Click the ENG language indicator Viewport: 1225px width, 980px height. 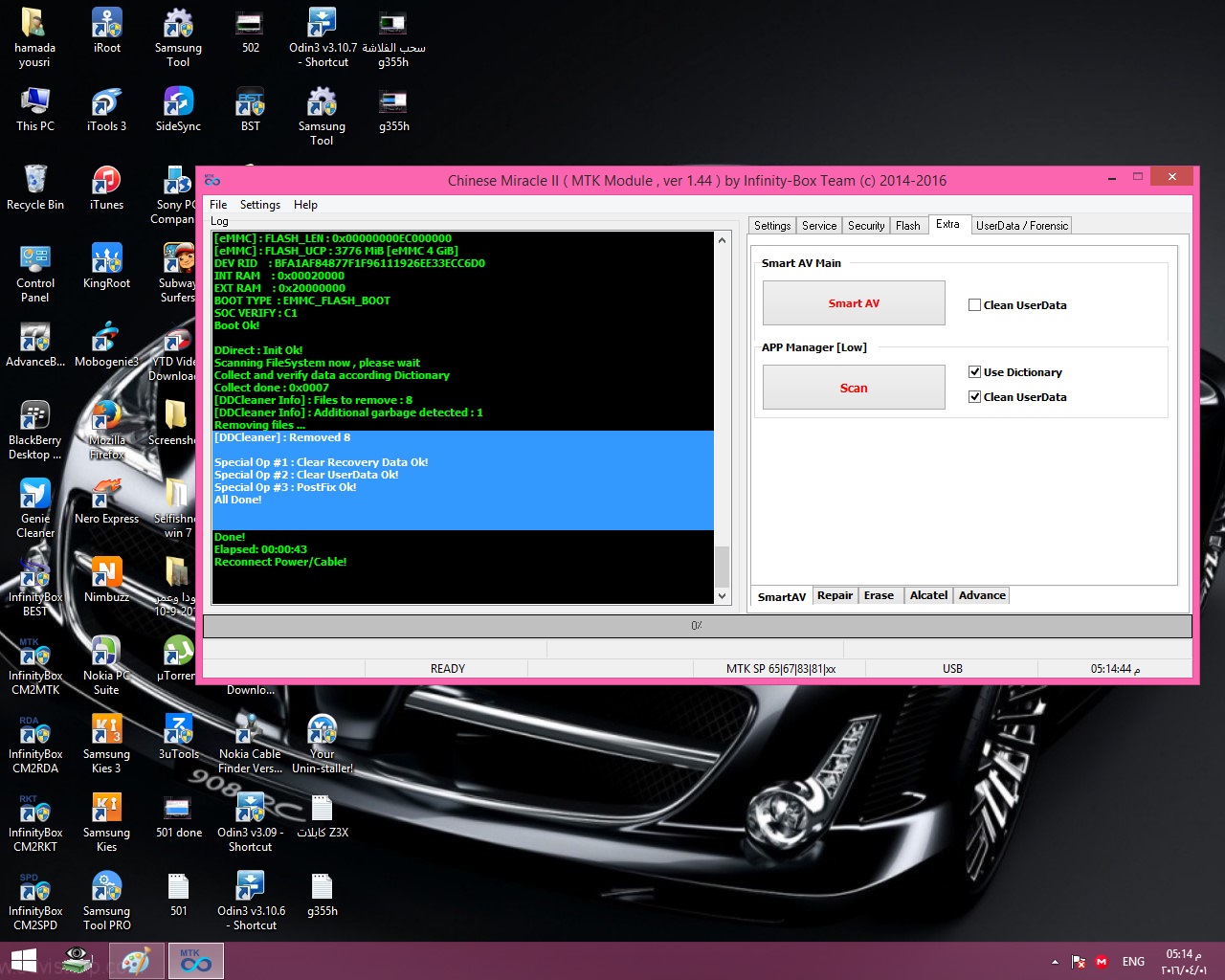click(1133, 962)
